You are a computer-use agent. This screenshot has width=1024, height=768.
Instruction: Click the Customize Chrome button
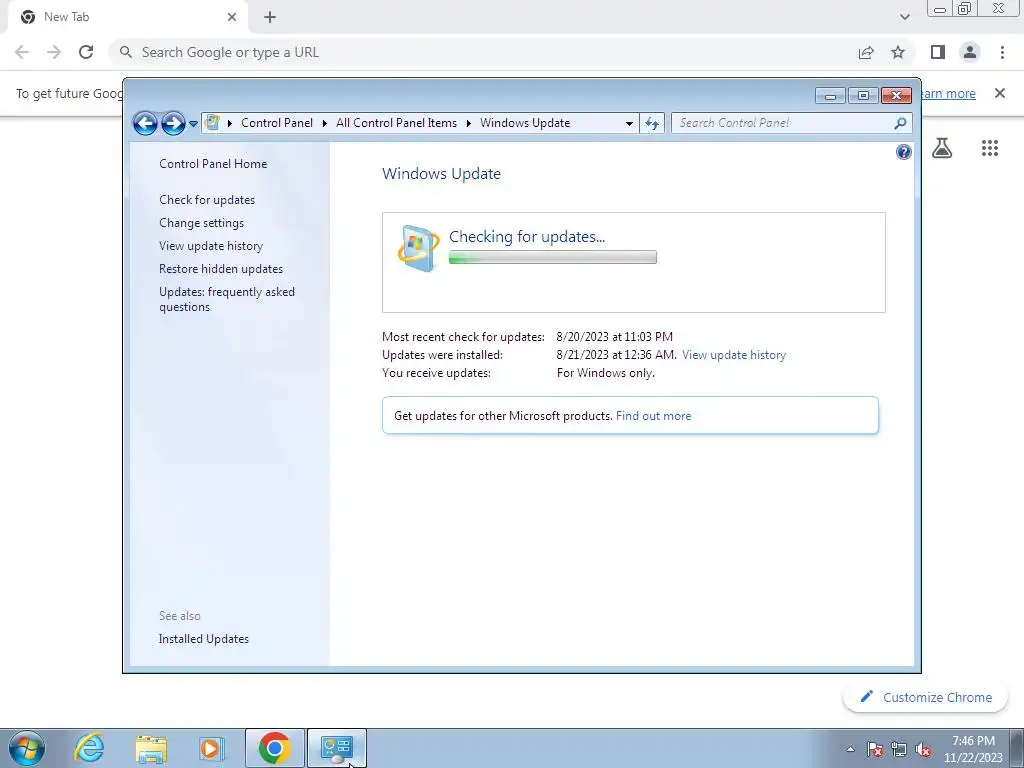pos(926,697)
